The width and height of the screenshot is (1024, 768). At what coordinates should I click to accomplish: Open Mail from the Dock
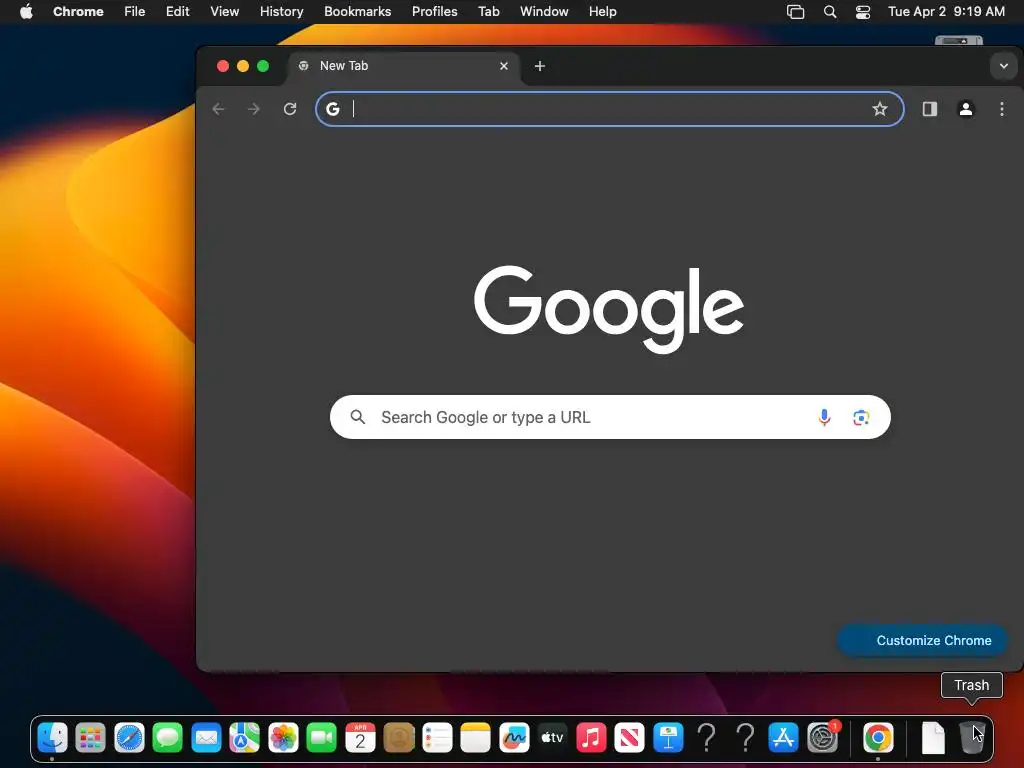coord(206,738)
